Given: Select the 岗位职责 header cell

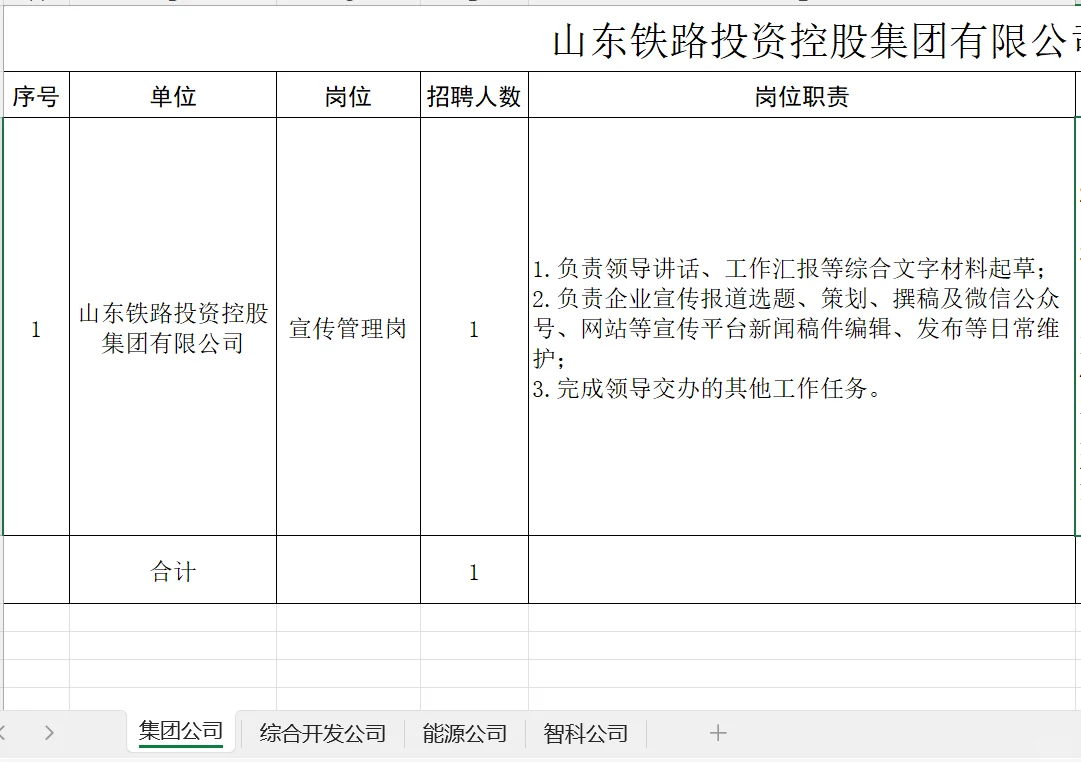Looking at the screenshot, I should tap(802, 95).
